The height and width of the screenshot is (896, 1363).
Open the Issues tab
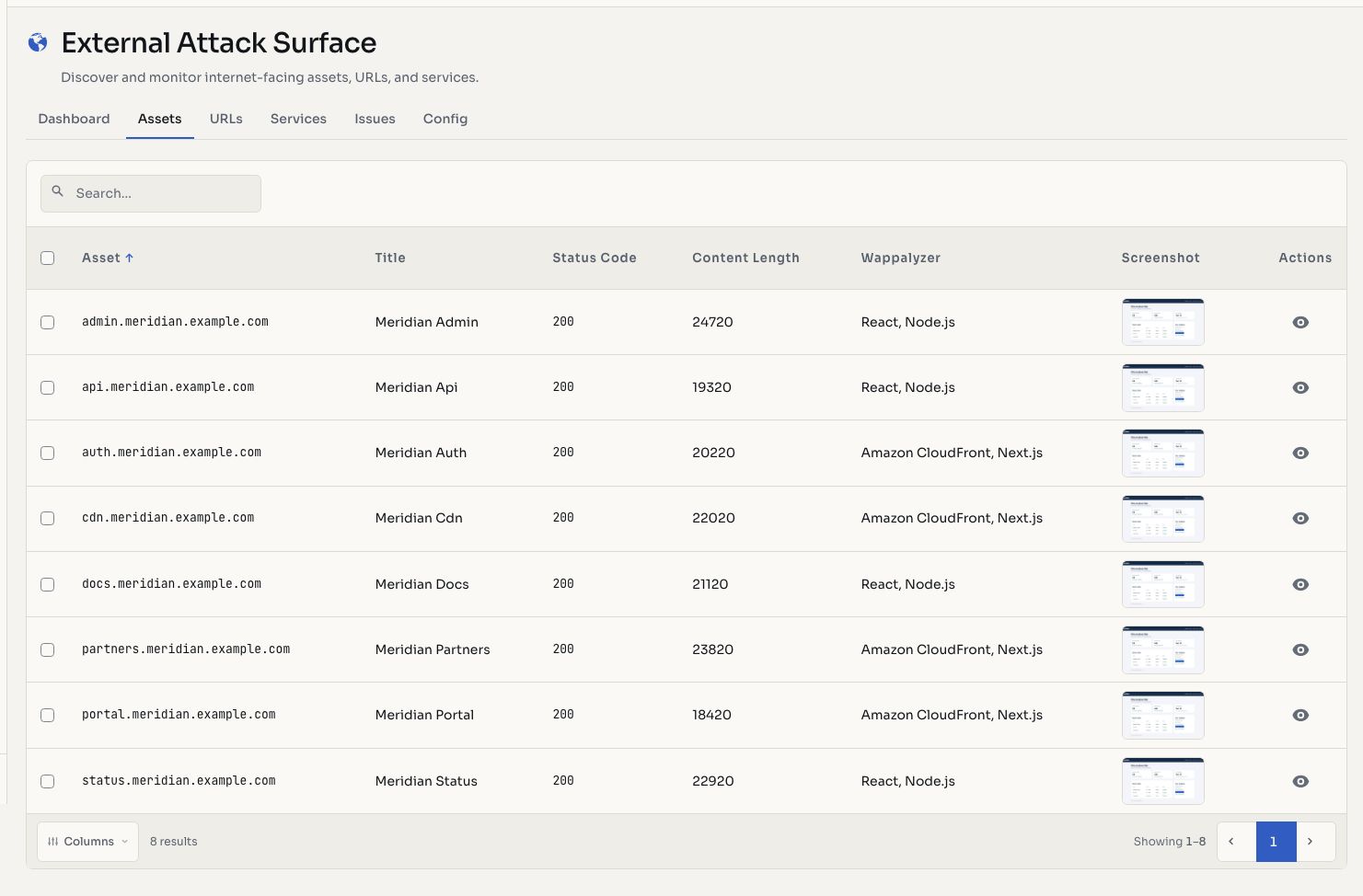(x=375, y=119)
